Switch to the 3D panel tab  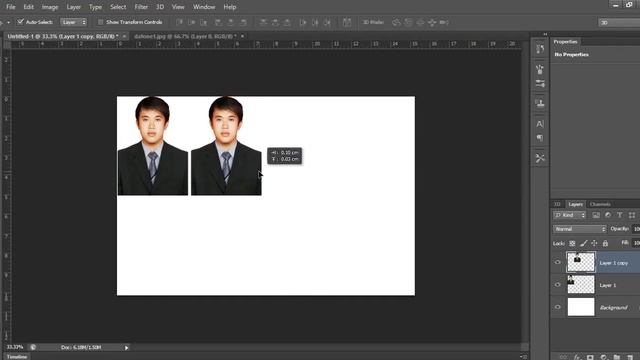click(x=557, y=204)
